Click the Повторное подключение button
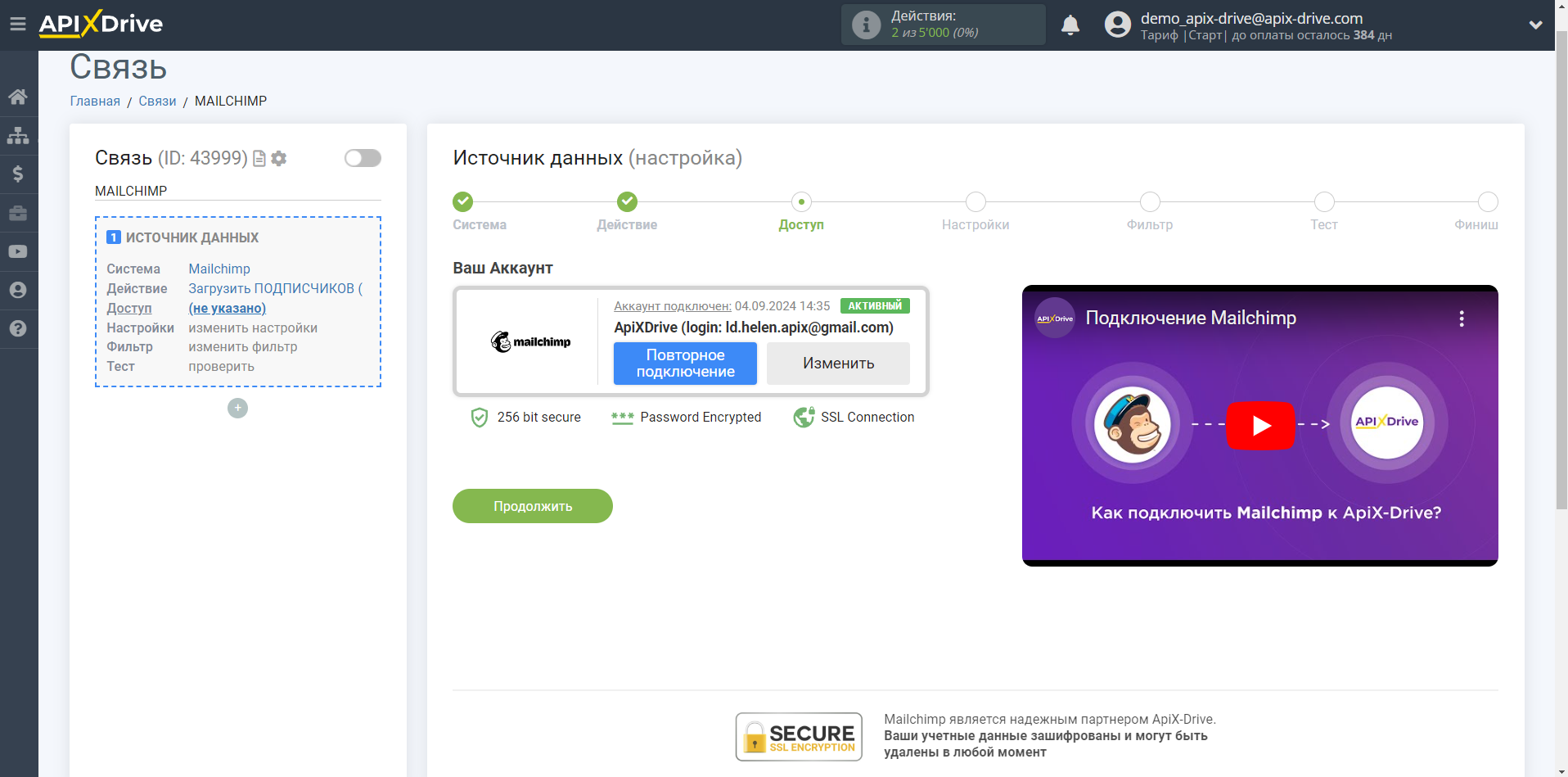Screen dimensions: 1568x777 click(685, 364)
